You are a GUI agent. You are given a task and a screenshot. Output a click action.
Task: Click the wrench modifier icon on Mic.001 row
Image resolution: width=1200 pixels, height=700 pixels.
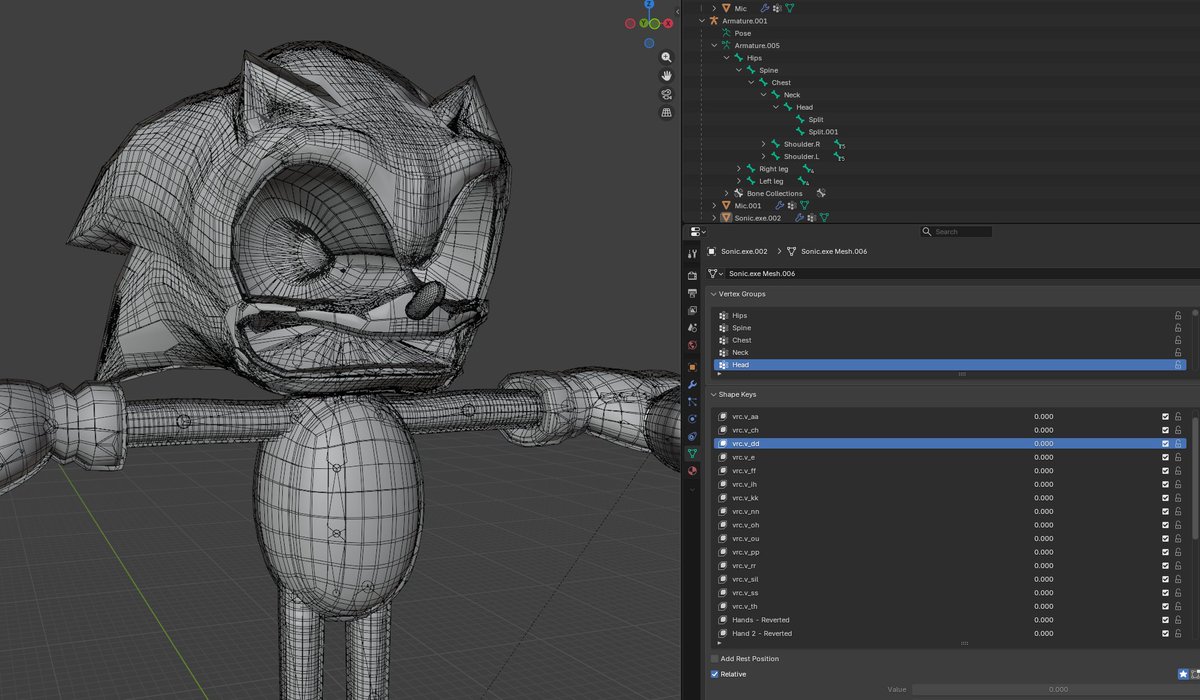tap(780, 205)
